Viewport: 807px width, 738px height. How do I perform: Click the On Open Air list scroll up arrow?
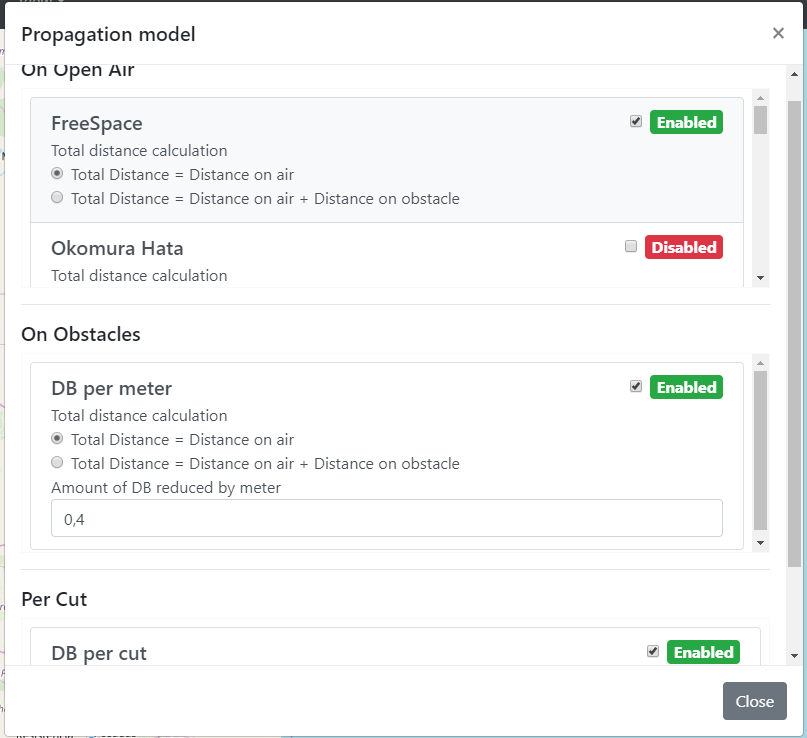coord(760,98)
